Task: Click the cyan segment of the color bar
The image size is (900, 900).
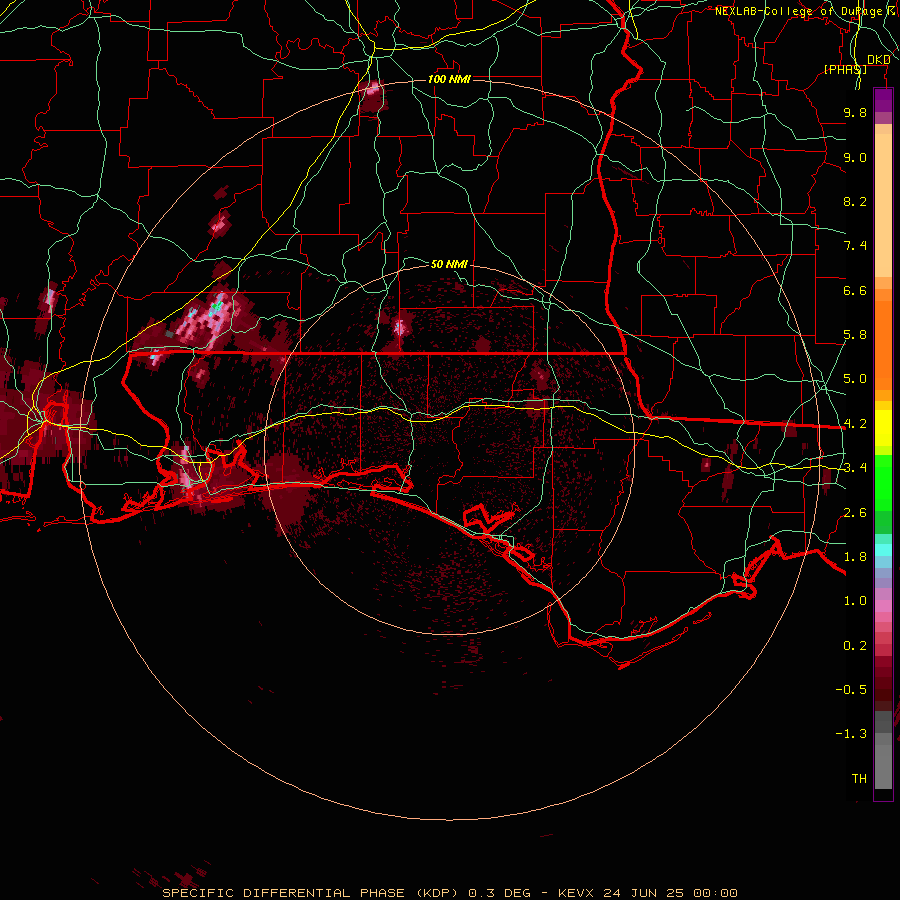Action: 883,550
